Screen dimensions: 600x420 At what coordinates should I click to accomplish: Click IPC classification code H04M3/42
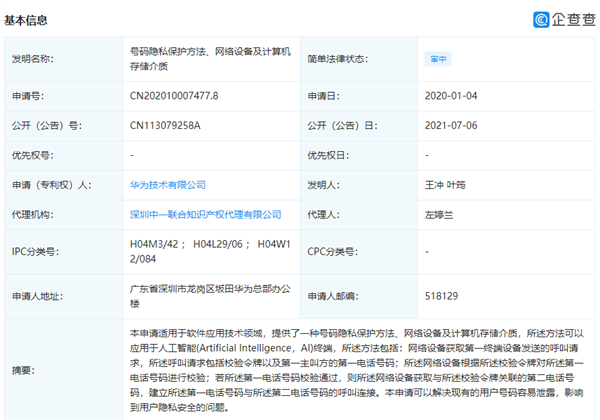(156, 244)
